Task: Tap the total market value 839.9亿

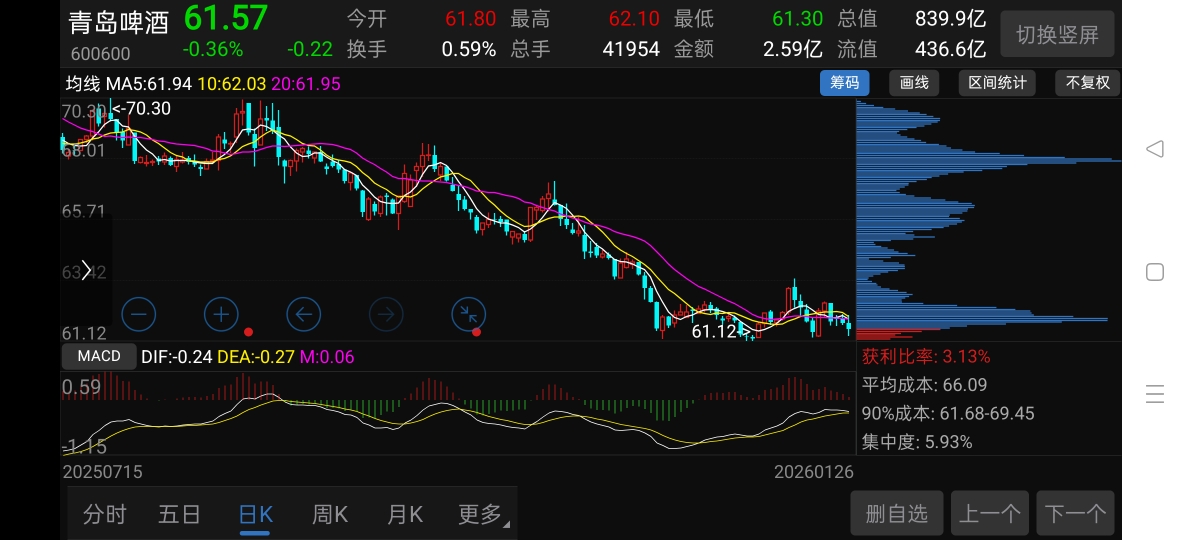Action: tap(950, 18)
